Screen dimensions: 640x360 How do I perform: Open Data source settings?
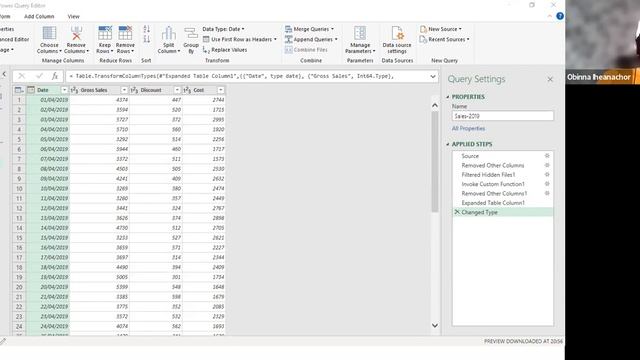397,40
